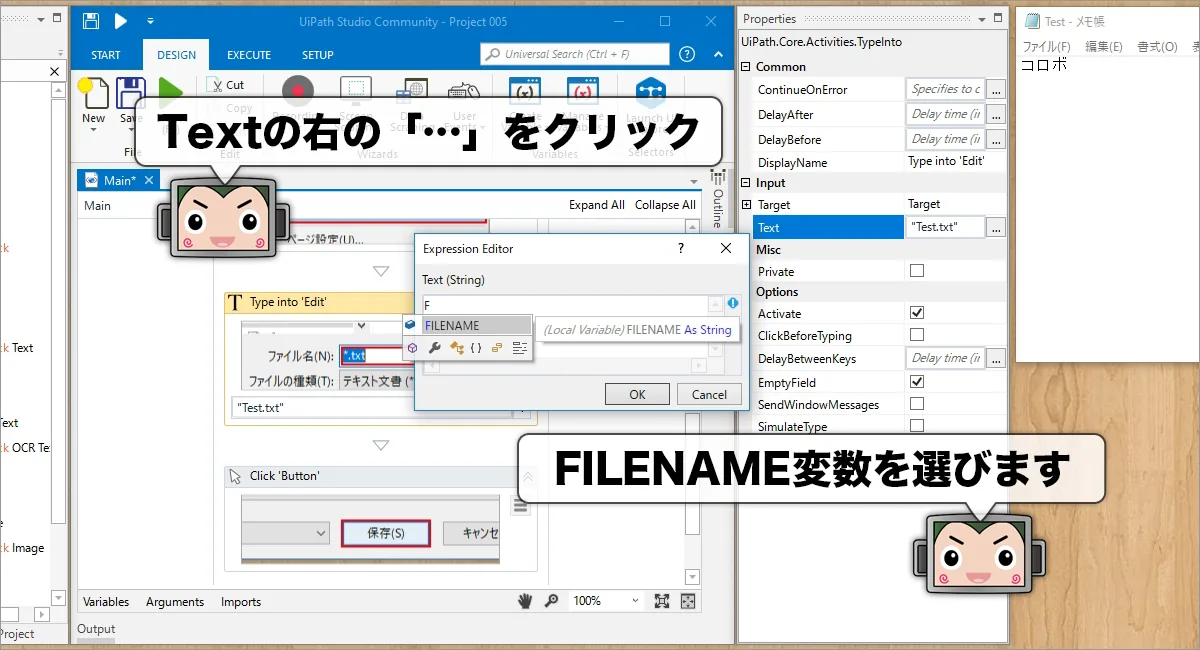Image resolution: width=1200 pixels, height=650 pixels.
Task: Collapse the Common properties section
Action: [x=746, y=67]
